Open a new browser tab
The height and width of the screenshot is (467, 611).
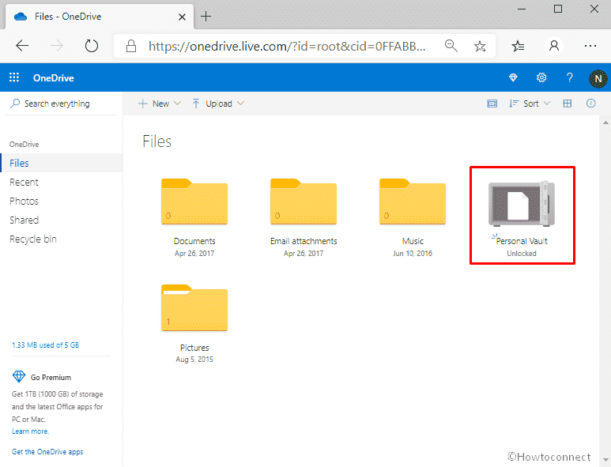click(206, 16)
